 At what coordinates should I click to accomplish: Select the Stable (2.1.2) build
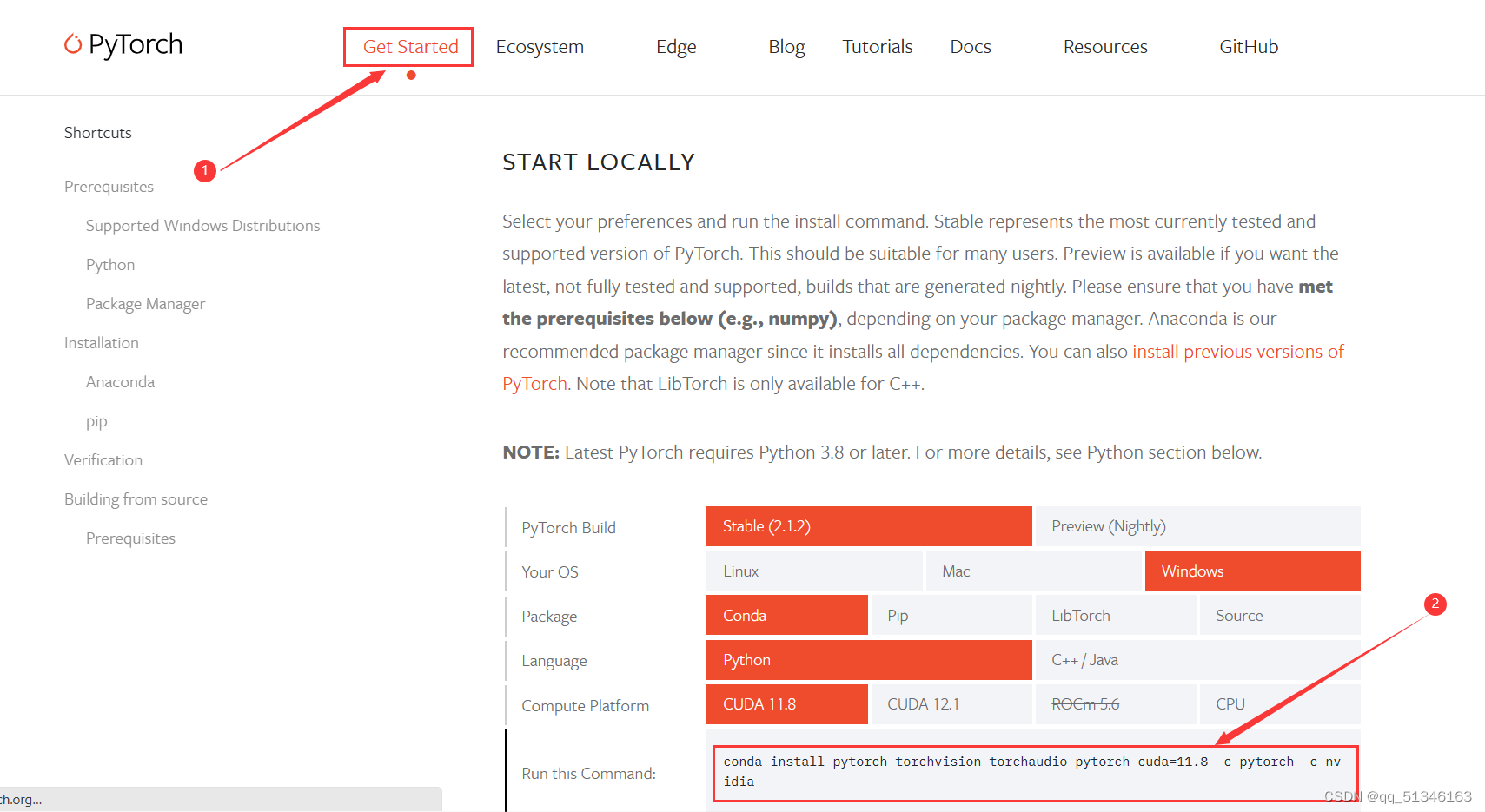click(x=869, y=526)
